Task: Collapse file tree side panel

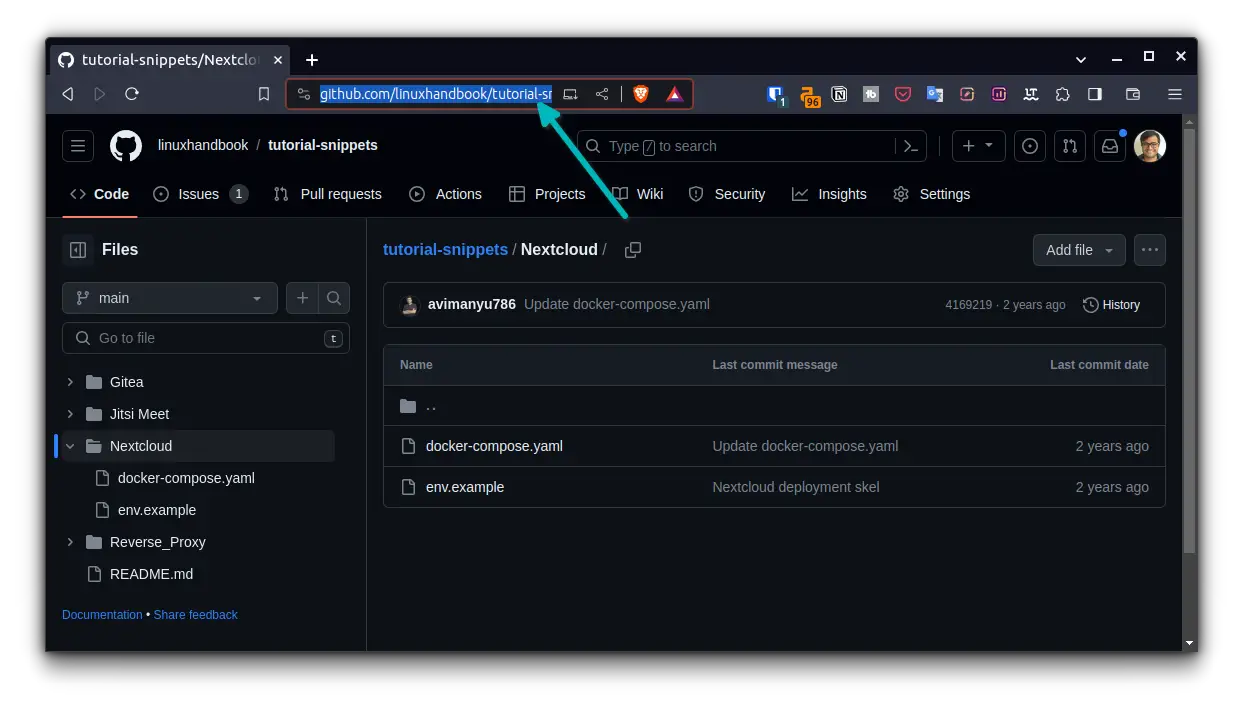Action: click(x=78, y=250)
